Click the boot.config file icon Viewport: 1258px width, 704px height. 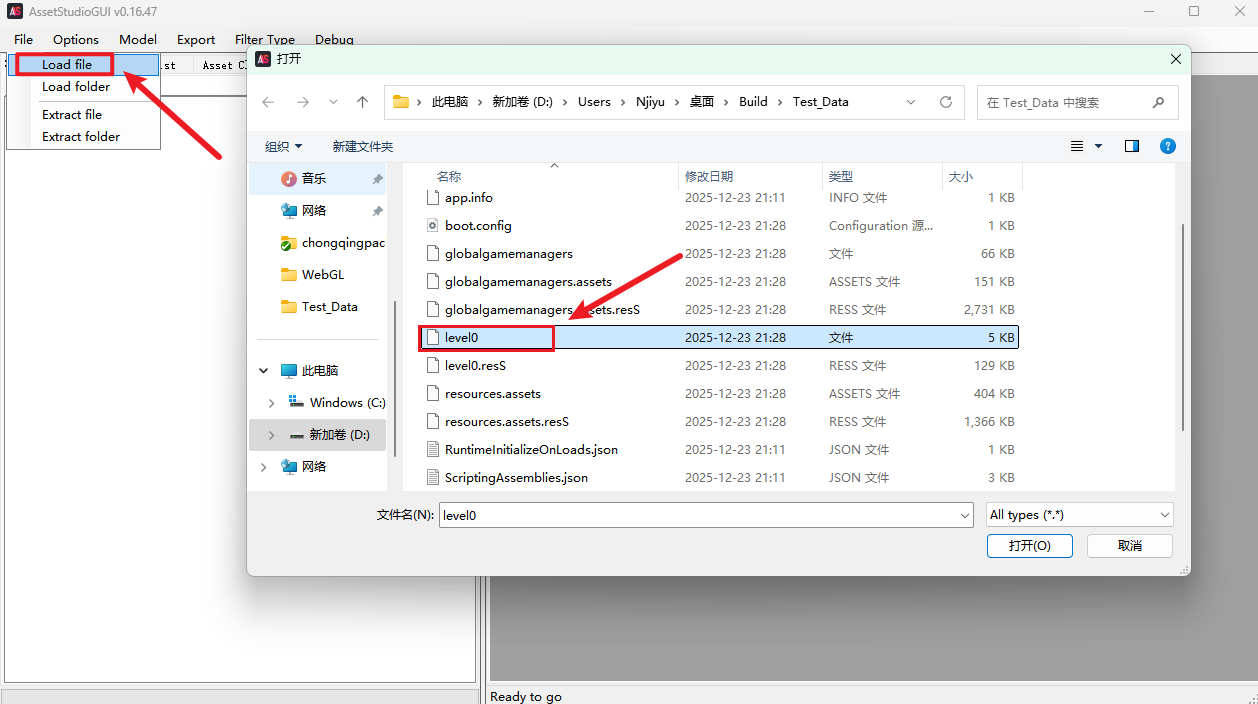433,225
